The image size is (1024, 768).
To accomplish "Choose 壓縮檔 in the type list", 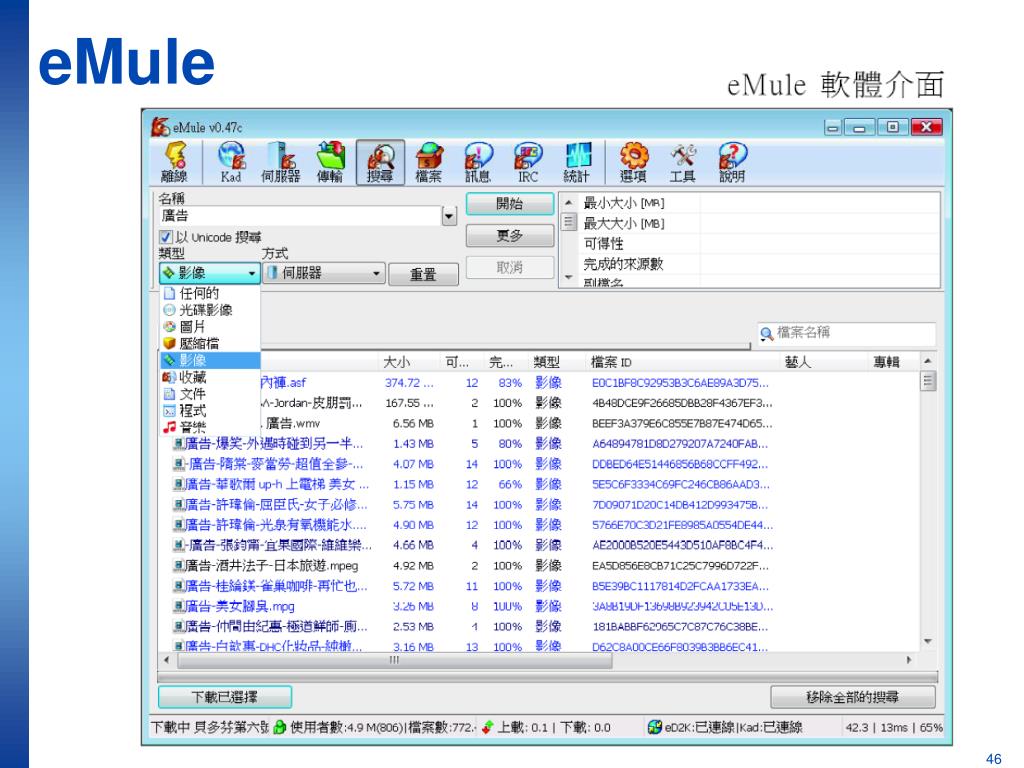I will coord(210,344).
